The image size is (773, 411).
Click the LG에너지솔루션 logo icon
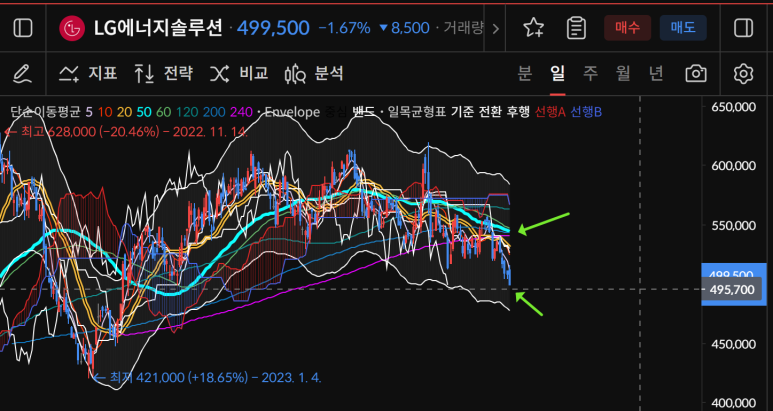click(x=72, y=28)
